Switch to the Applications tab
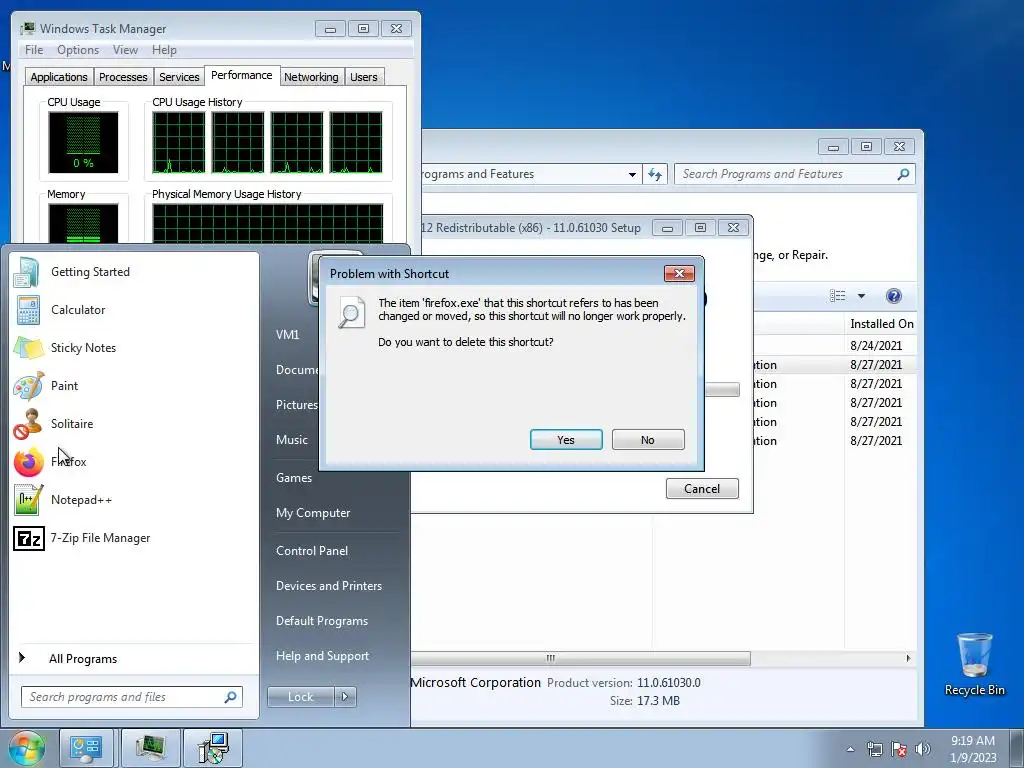This screenshot has width=1024, height=768. click(x=59, y=76)
